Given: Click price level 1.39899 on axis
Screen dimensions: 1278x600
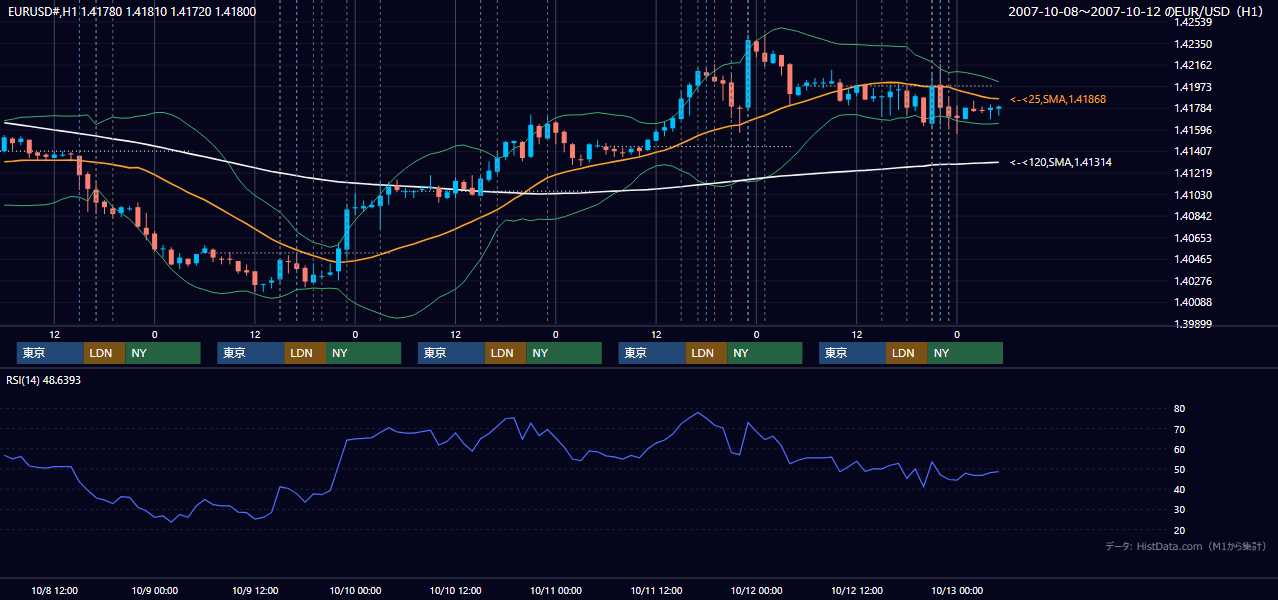Looking at the screenshot, I should pyautogui.click(x=1193, y=324).
